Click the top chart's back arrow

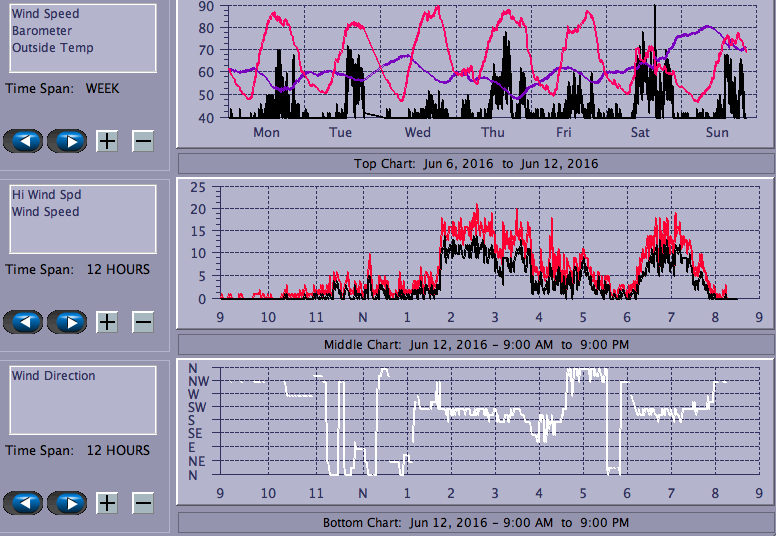pos(24,141)
